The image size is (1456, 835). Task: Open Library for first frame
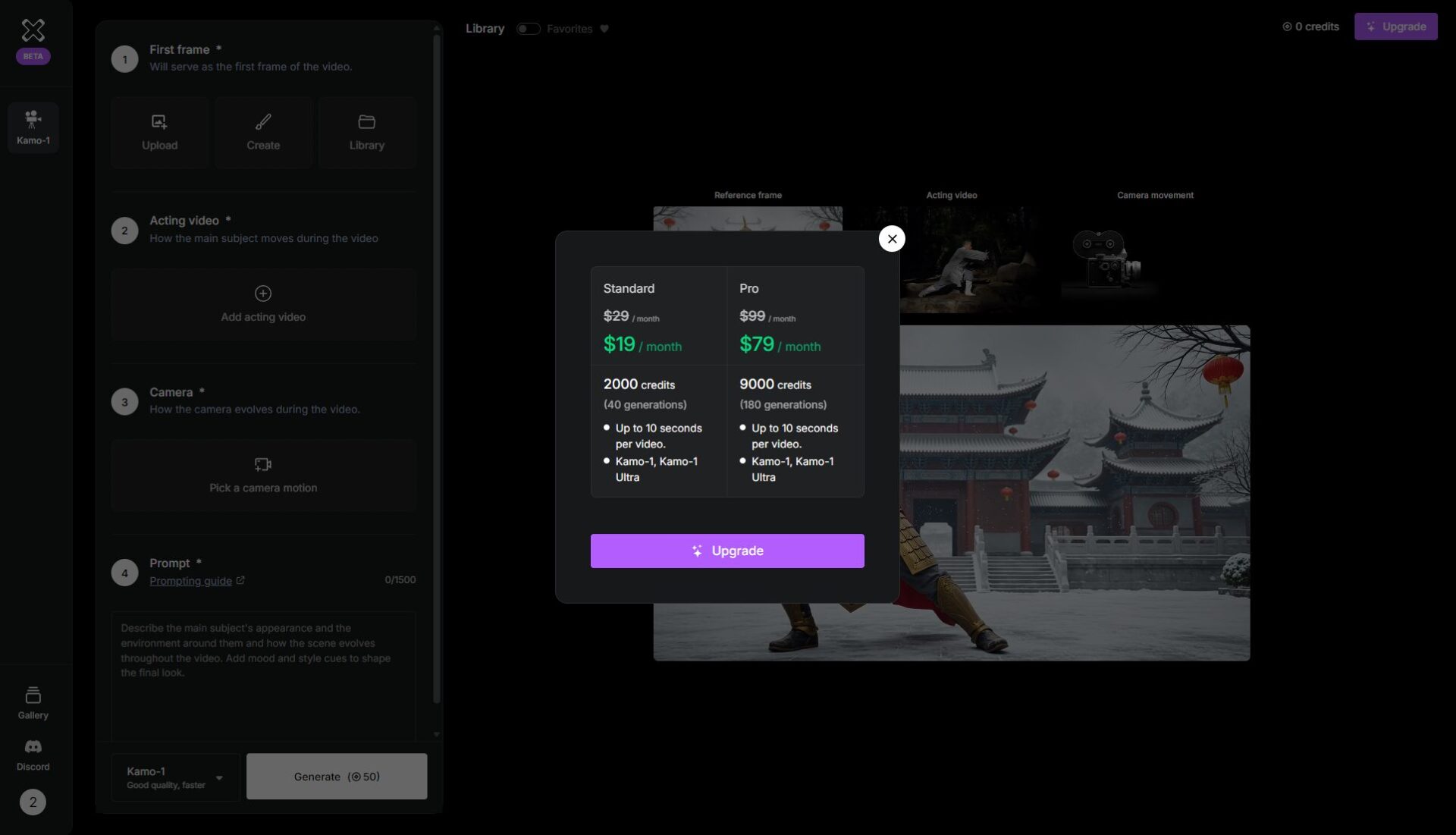point(366,122)
